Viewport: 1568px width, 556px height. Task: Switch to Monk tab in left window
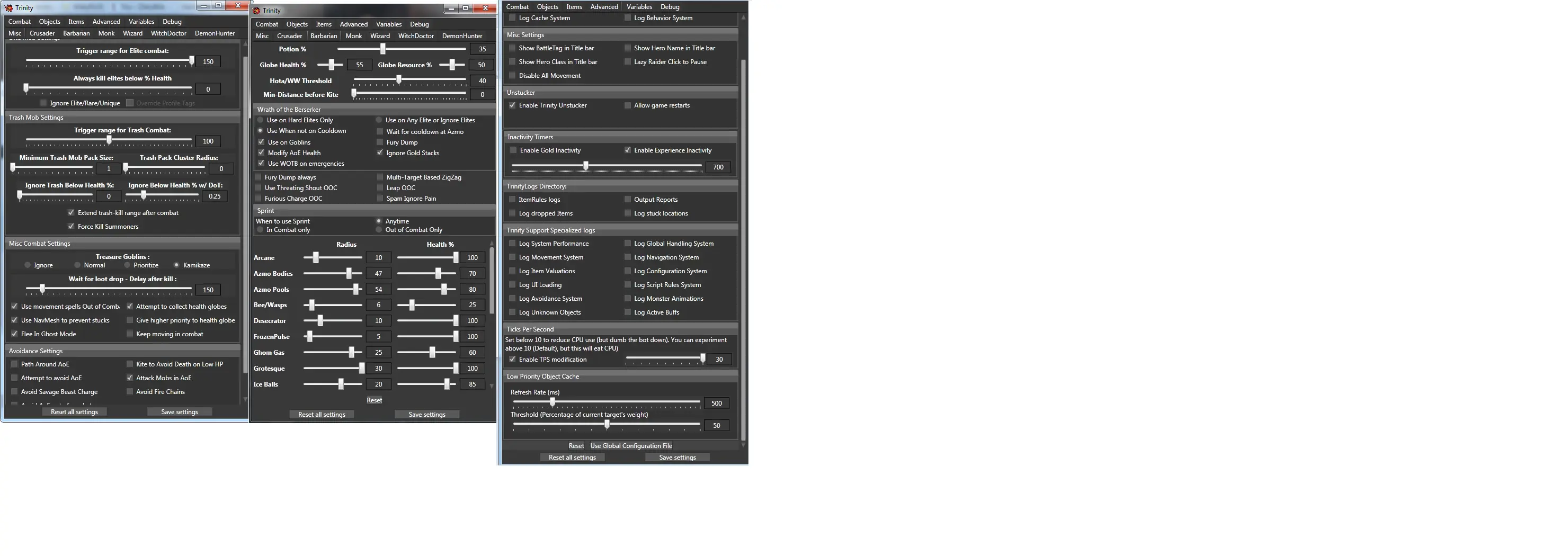106,33
